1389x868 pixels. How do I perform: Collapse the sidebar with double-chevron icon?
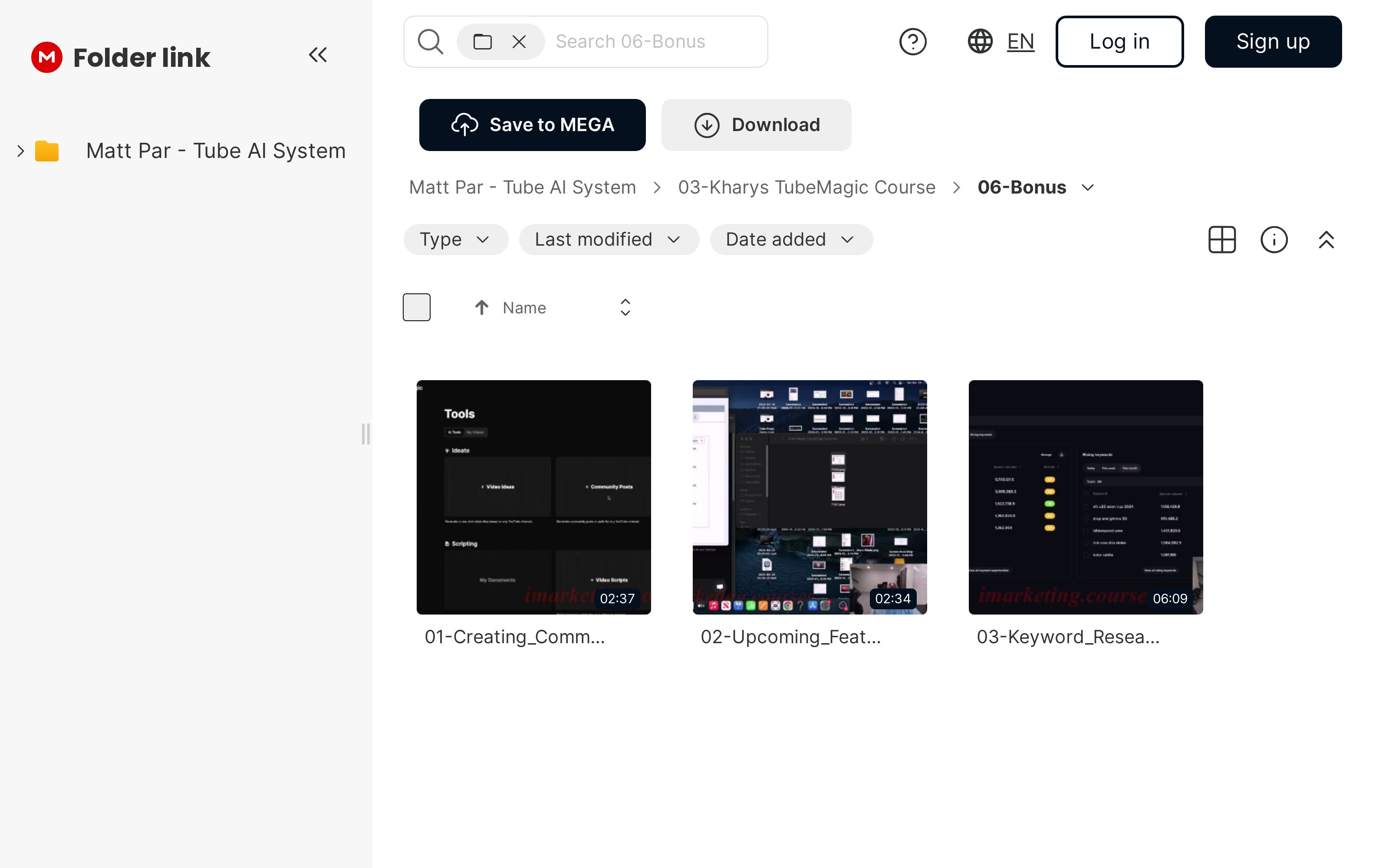(x=317, y=55)
